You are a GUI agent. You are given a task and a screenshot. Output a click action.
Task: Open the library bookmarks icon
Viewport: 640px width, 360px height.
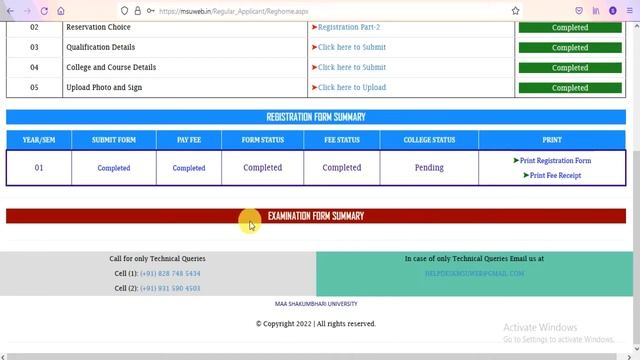596,11
